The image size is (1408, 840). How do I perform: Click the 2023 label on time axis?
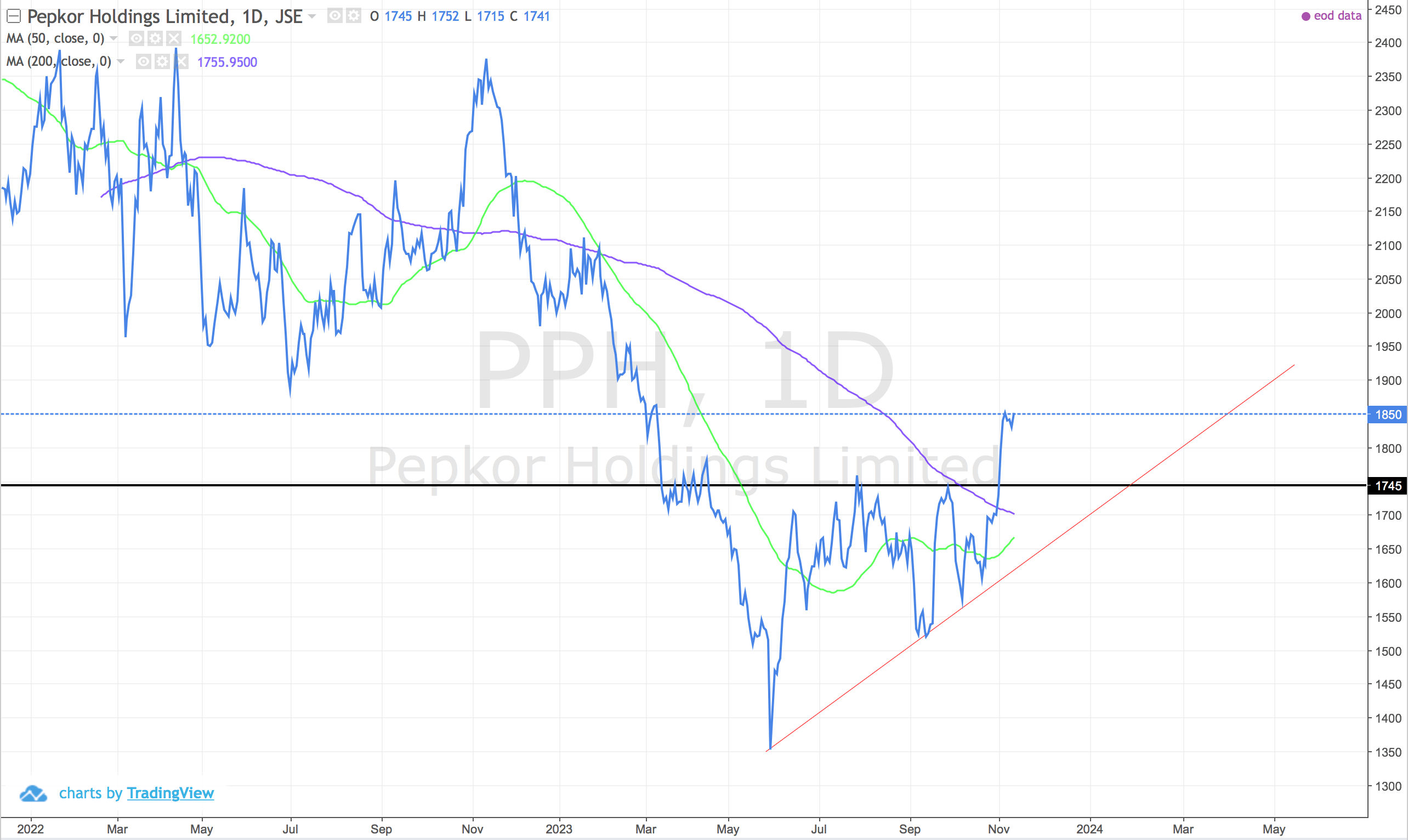point(559,829)
